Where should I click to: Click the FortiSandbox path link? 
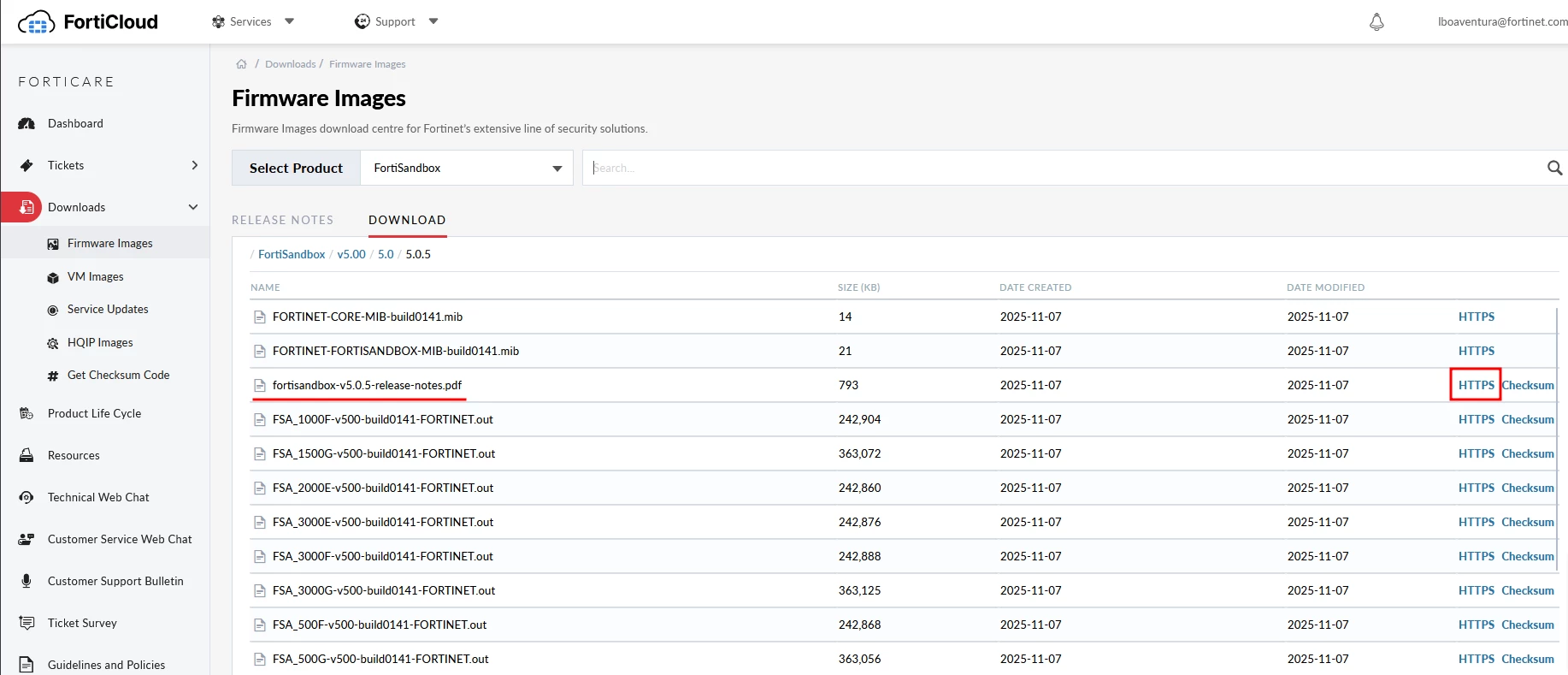[292, 254]
